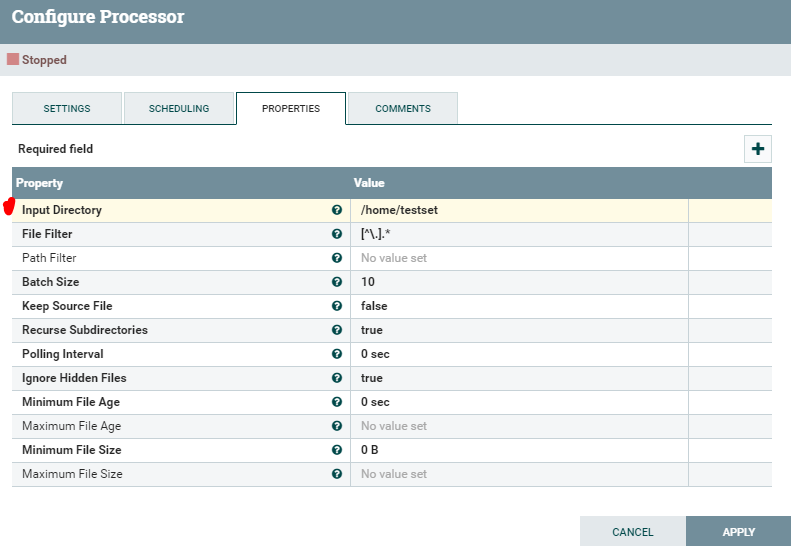791x546 pixels.
Task: Select the Maximum File Age property name
Action: [72, 426]
